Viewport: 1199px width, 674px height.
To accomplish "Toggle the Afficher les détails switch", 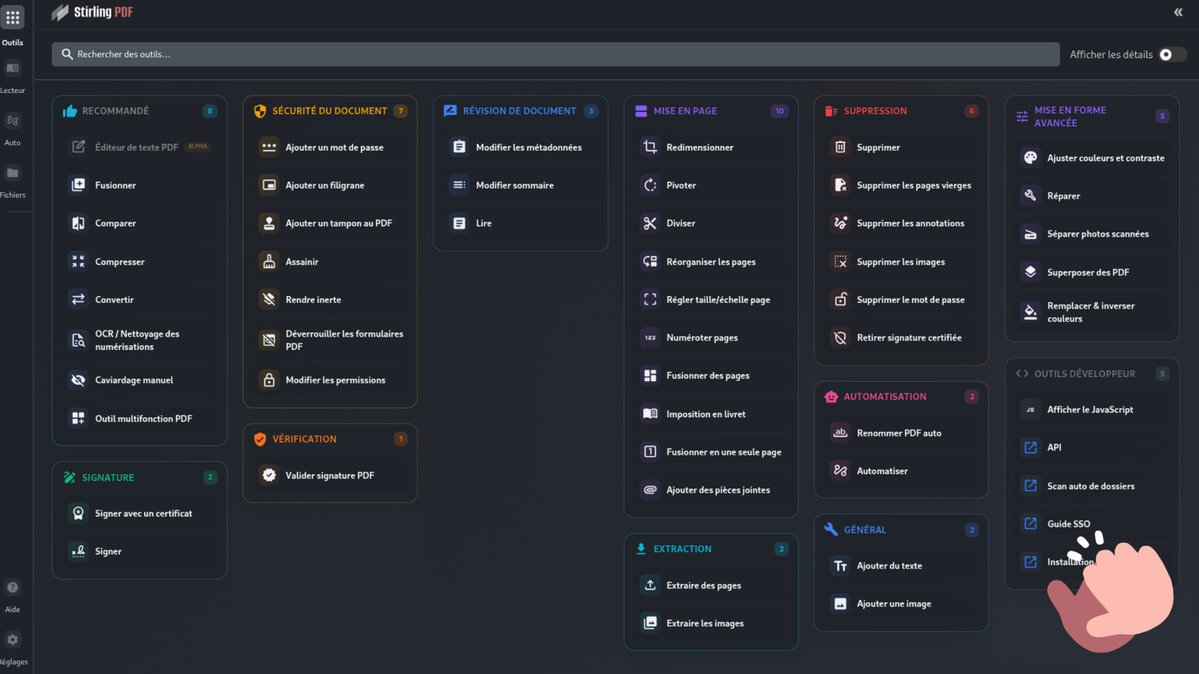I will pos(1171,54).
